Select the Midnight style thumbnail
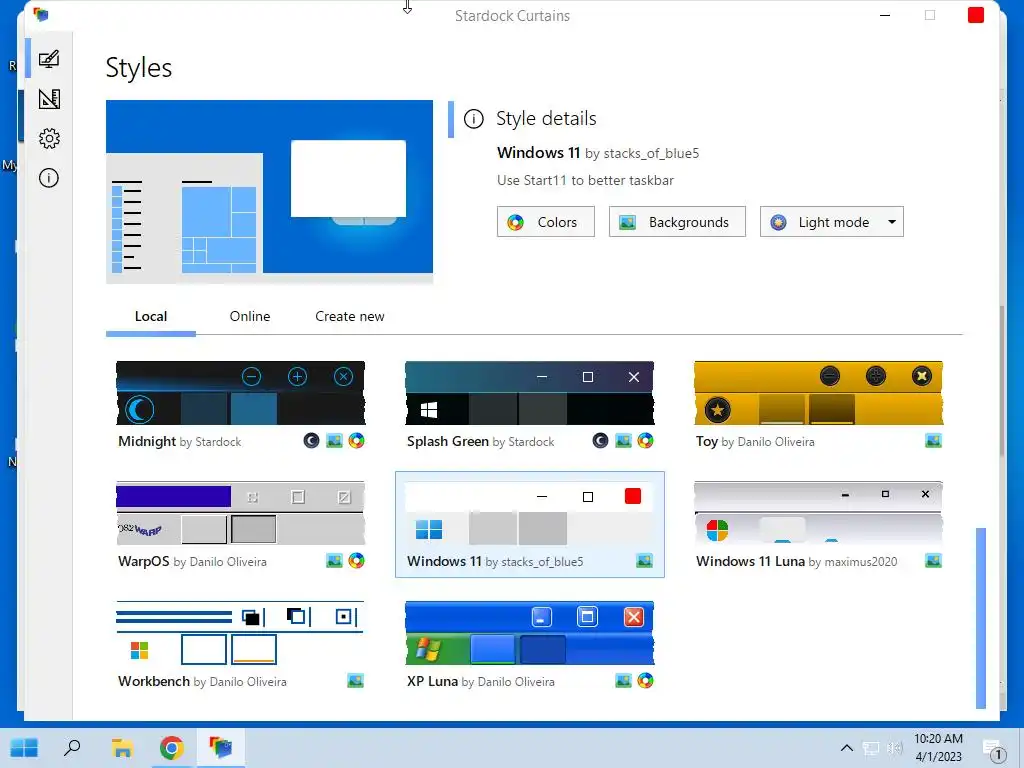 240,393
